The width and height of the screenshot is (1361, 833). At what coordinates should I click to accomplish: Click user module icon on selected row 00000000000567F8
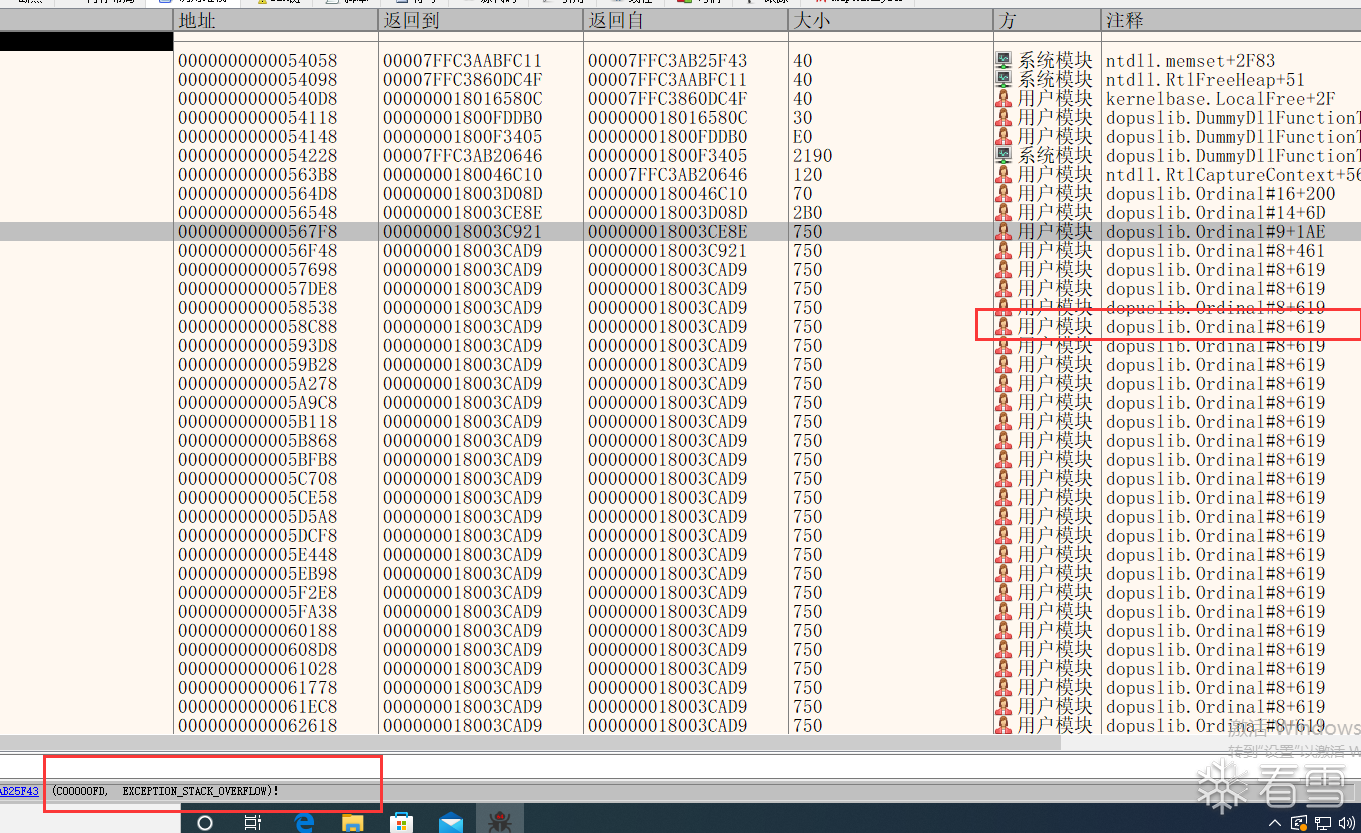tap(1004, 232)
